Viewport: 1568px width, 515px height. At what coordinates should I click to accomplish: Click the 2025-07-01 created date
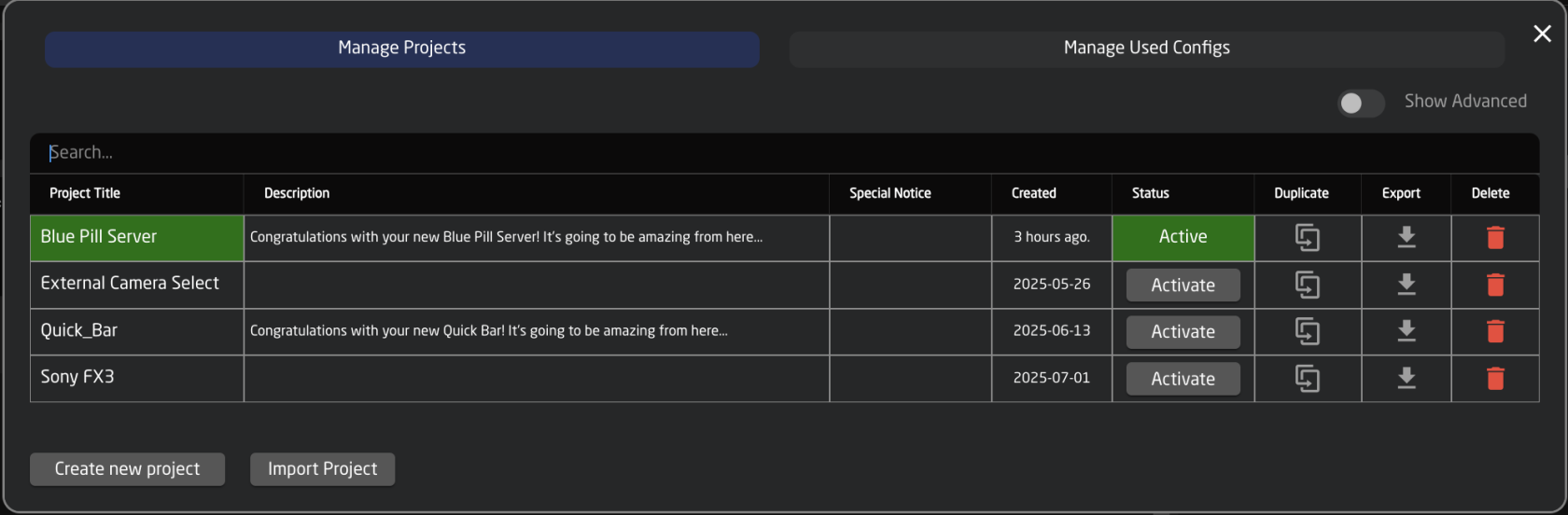1052,378
